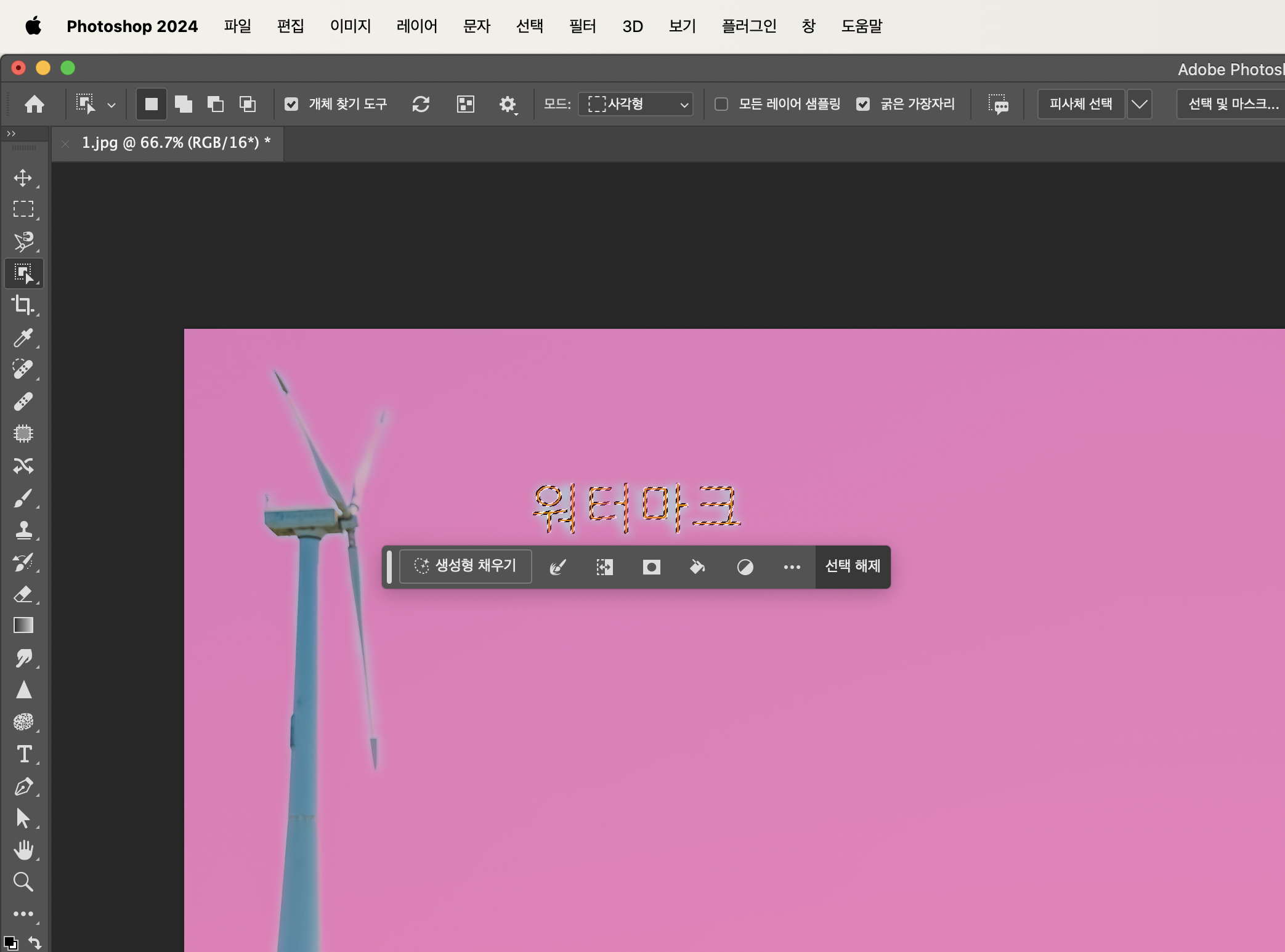This screenshot has width=1285, height=952.
Task: Open the 필터 menu
Action: (x=582, y=26)
